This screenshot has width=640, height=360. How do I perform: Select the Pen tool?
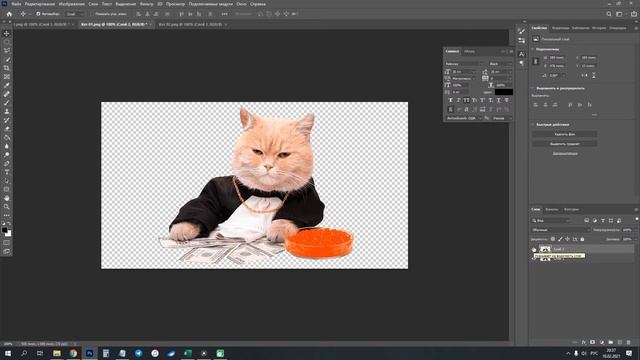coord(7,163)
